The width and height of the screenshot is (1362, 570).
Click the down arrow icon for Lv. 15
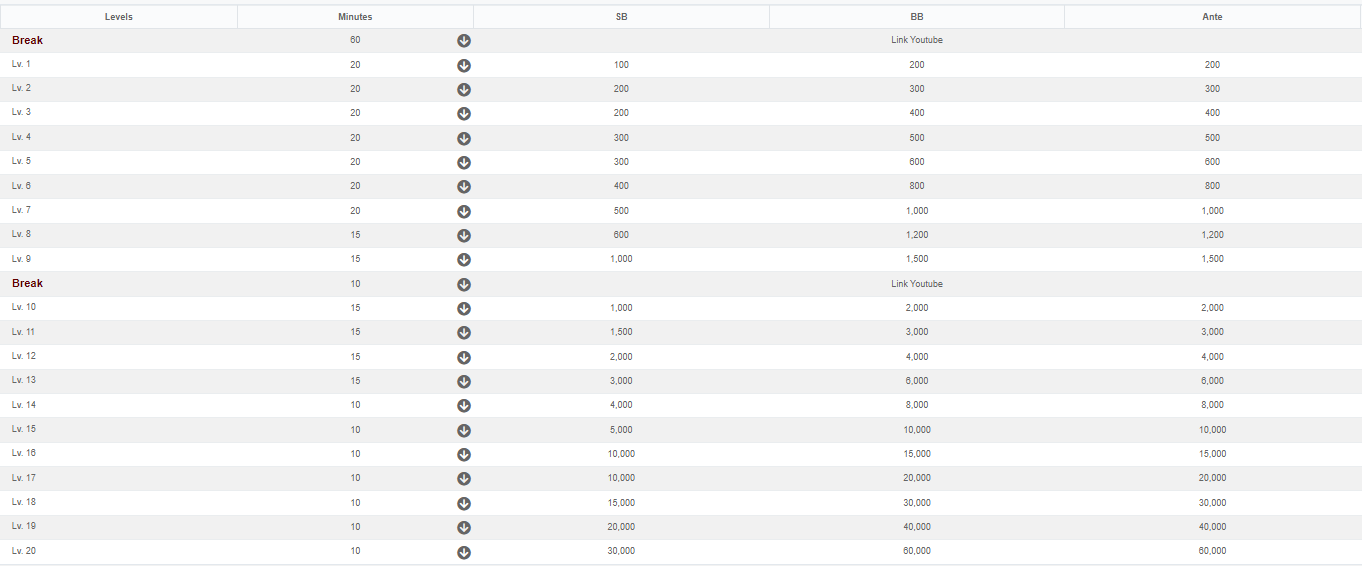464,430
